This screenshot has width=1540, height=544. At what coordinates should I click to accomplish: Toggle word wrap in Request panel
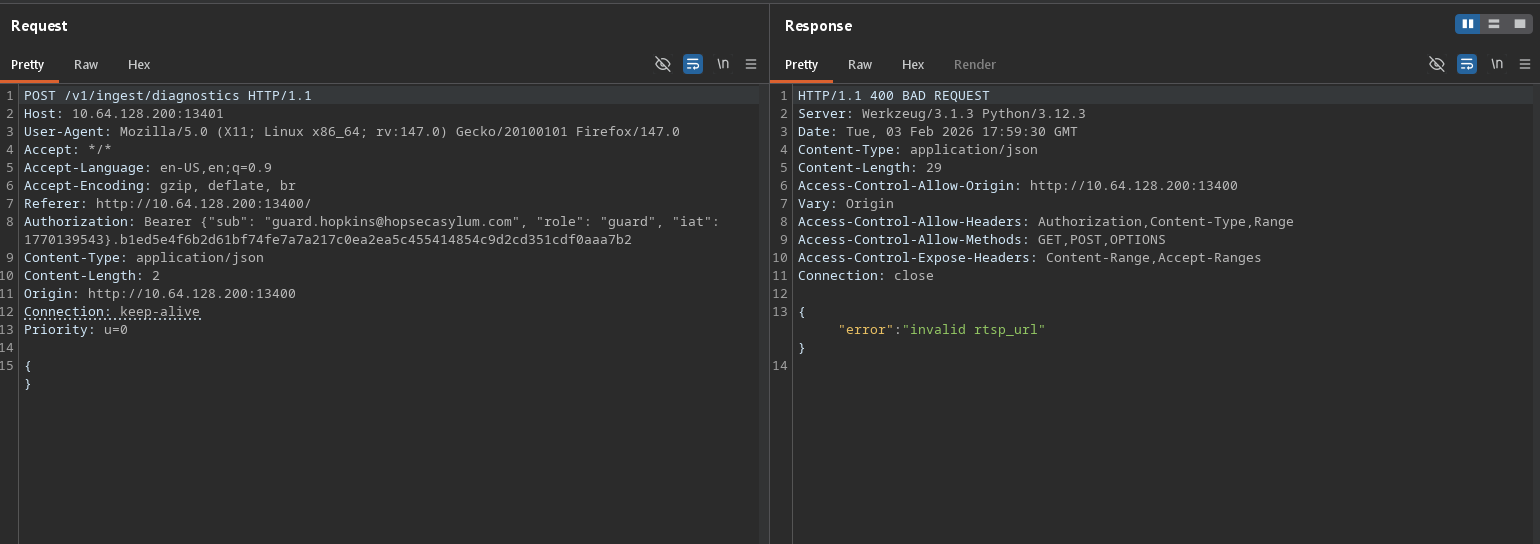tap(693, 64)
